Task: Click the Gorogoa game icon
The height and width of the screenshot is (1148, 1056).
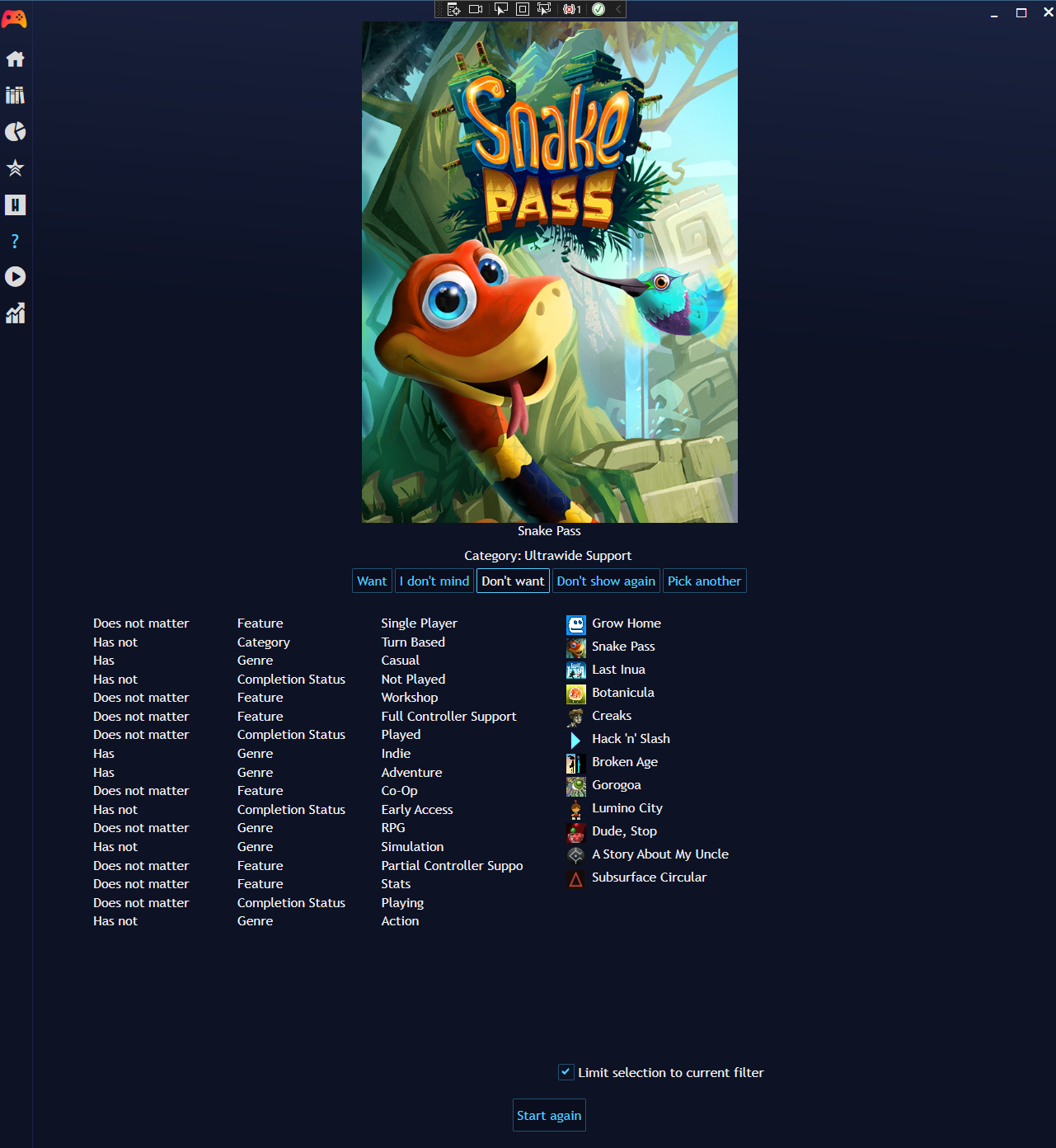Action: pyautogui.click(x=576, y=786)
